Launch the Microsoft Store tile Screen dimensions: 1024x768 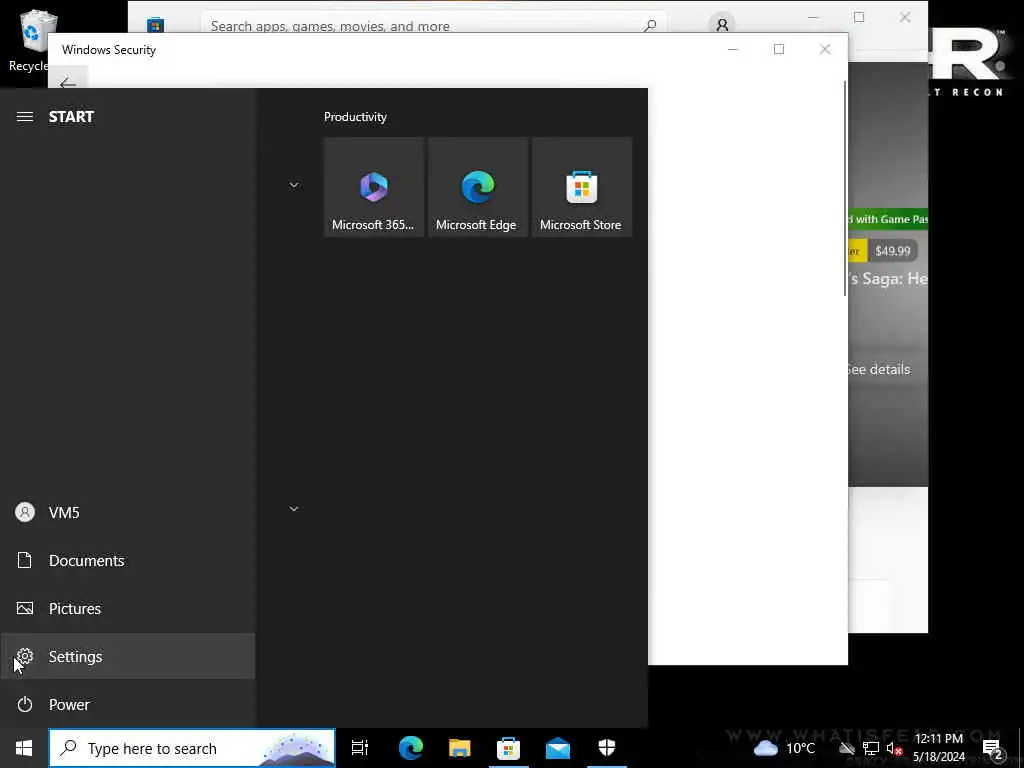click(581, 187)
